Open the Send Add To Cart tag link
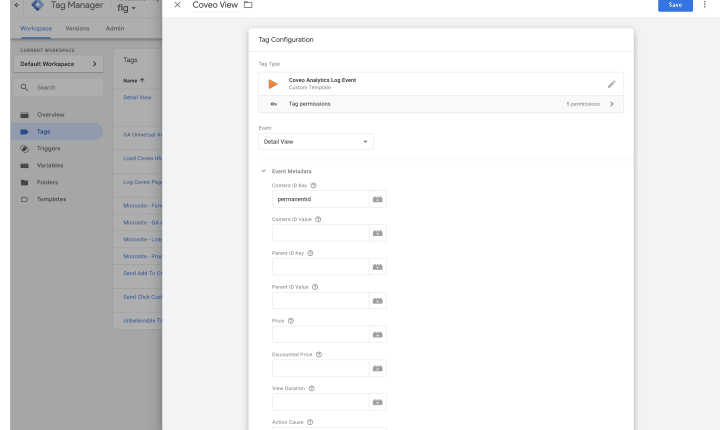Image resolution: width=720 pixels, height=430 pixels. [142, 273]
